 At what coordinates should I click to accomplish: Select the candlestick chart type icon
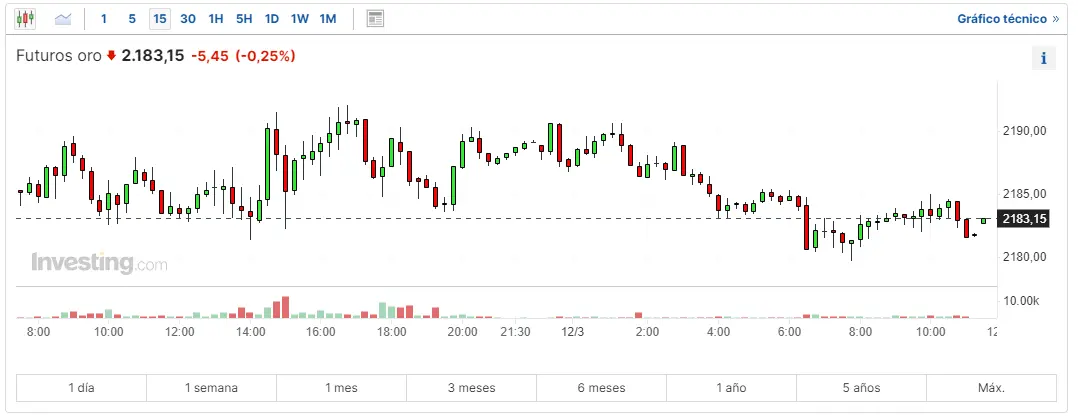coord(25,19)
